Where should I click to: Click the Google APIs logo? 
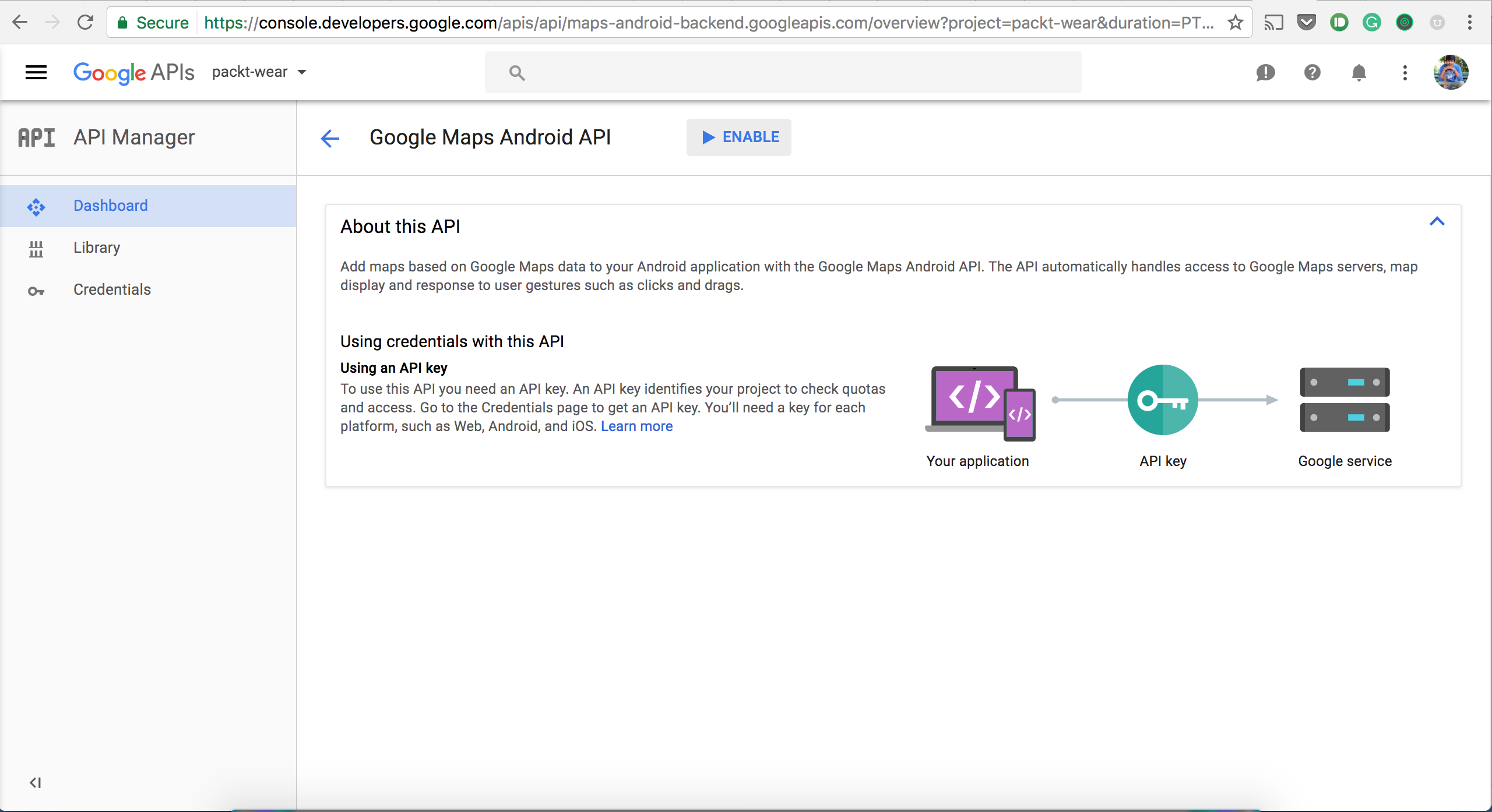click(x=134, y=72)
